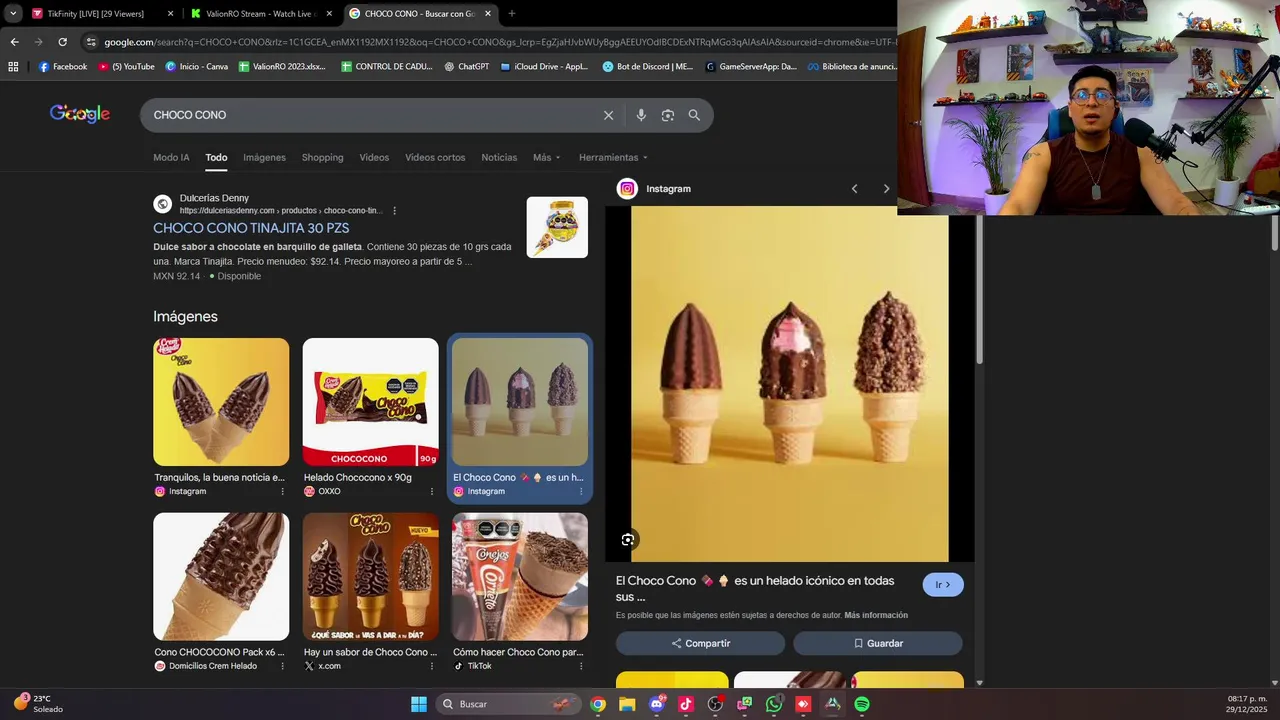Go back with the browser back arrow
1280x720 pixels.
click(14, 42)
